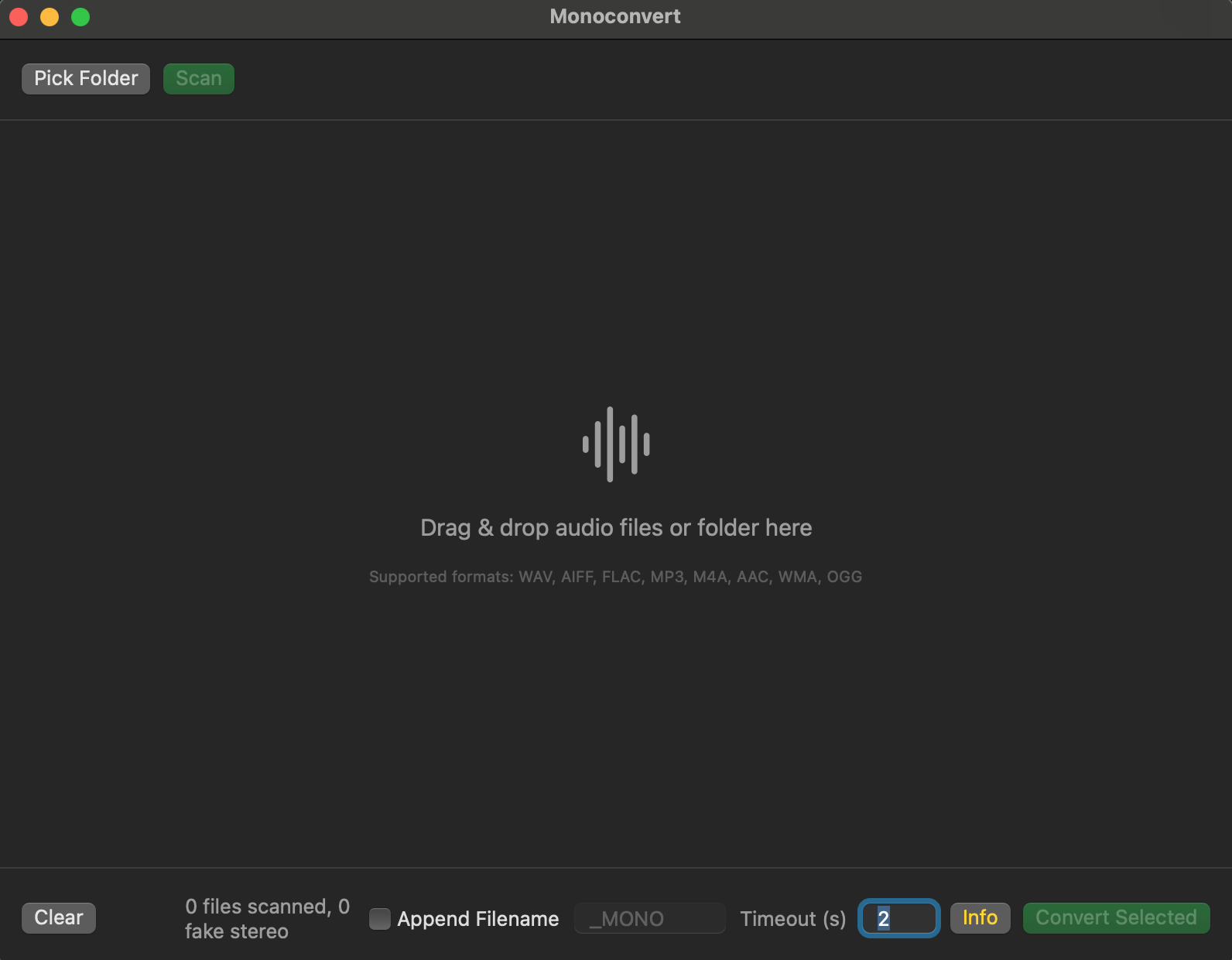Click the Convert Selected button
The height and width of the screenshot is (960, 1232).
click(x=1117, y=918)
